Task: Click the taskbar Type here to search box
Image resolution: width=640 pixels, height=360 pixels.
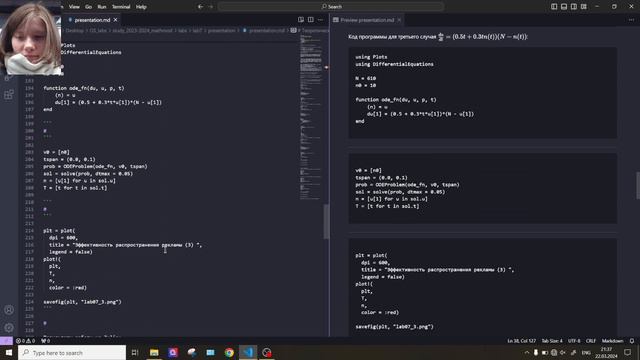Action: click(72, 352)
